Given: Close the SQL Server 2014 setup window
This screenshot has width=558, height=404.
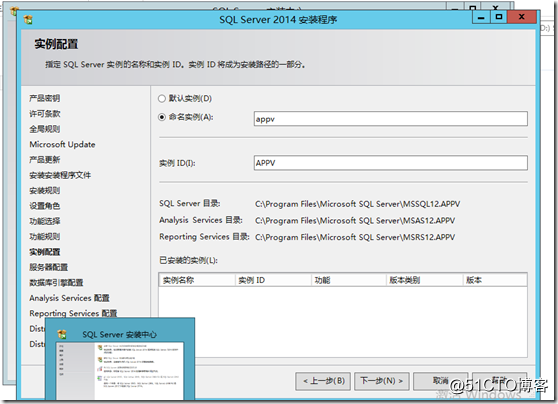Looking at the screenshot, I should coord(522,17).
